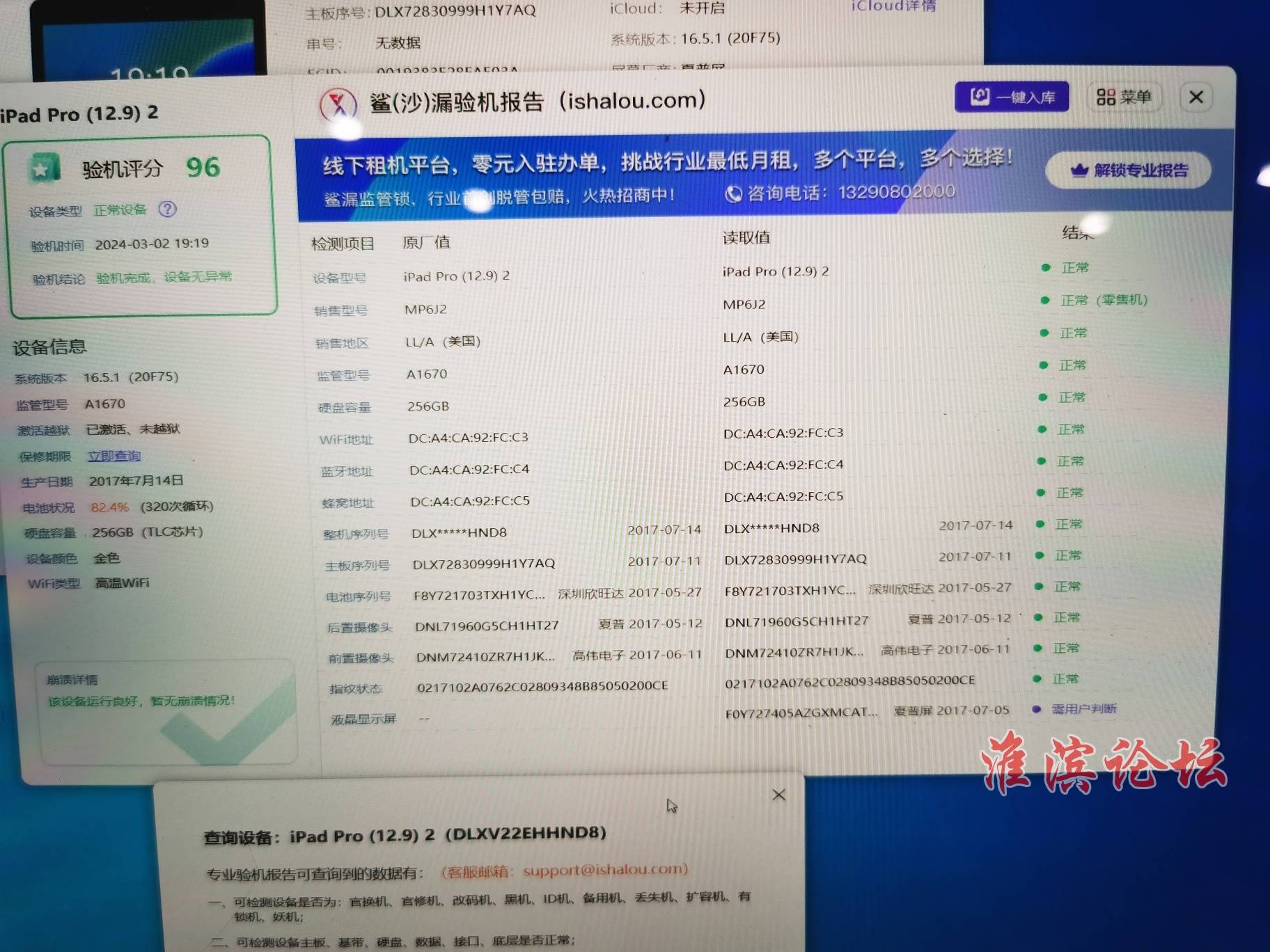Click the 设备颜色 金色 value
This screenshot has width=1270, height=952.
point(107,558)
